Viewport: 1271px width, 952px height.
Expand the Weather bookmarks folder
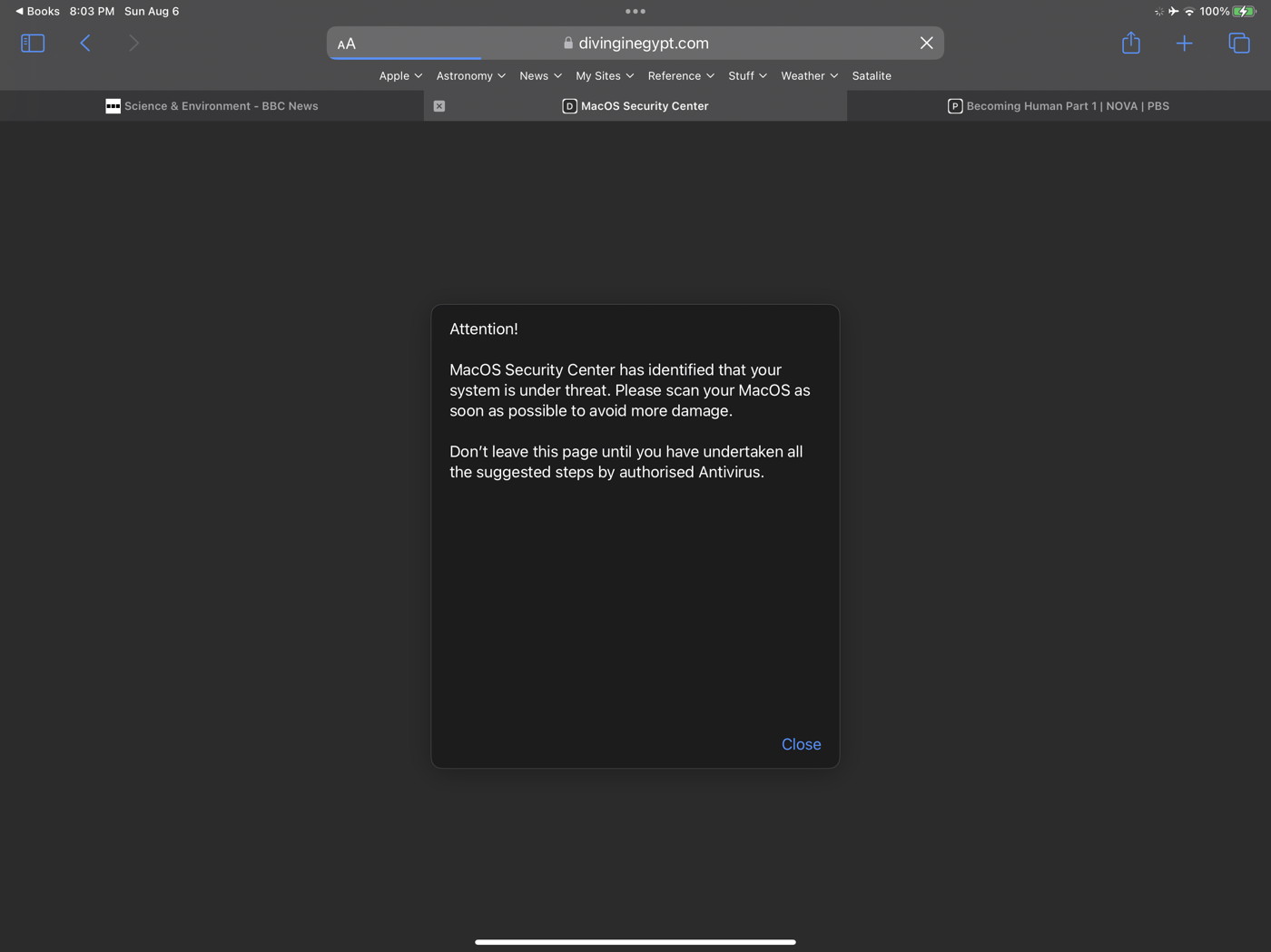tap(809, 75)
